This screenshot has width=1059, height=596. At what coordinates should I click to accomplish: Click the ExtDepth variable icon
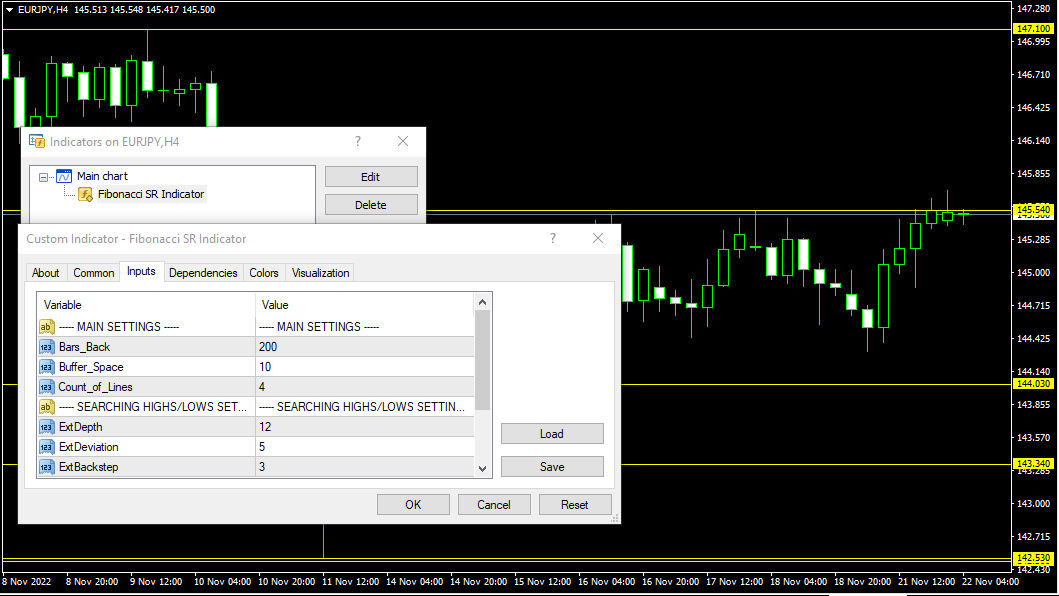tap(46, 427)
